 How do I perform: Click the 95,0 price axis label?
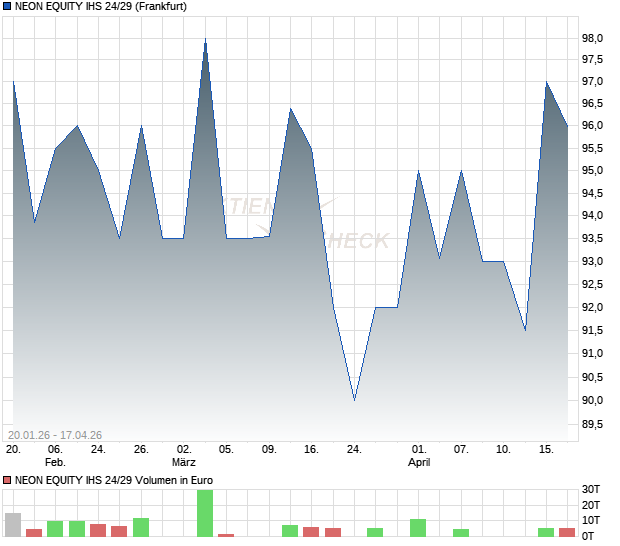(x=592, y=170)
